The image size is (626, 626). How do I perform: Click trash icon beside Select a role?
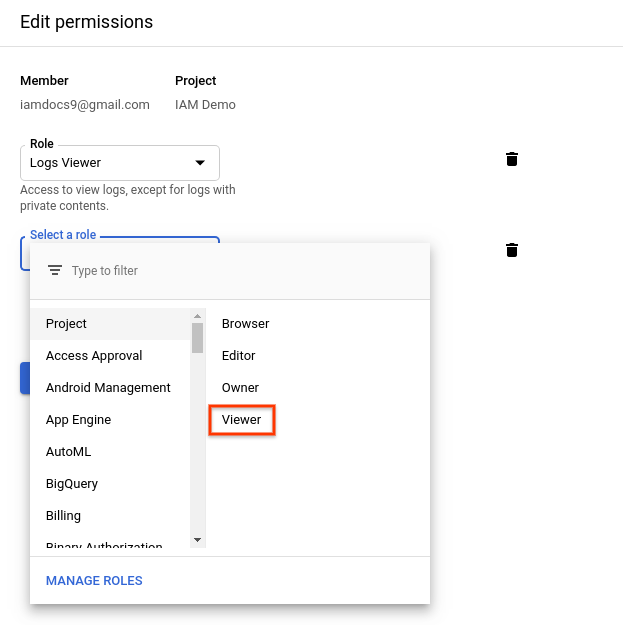[x=512, y=250]
